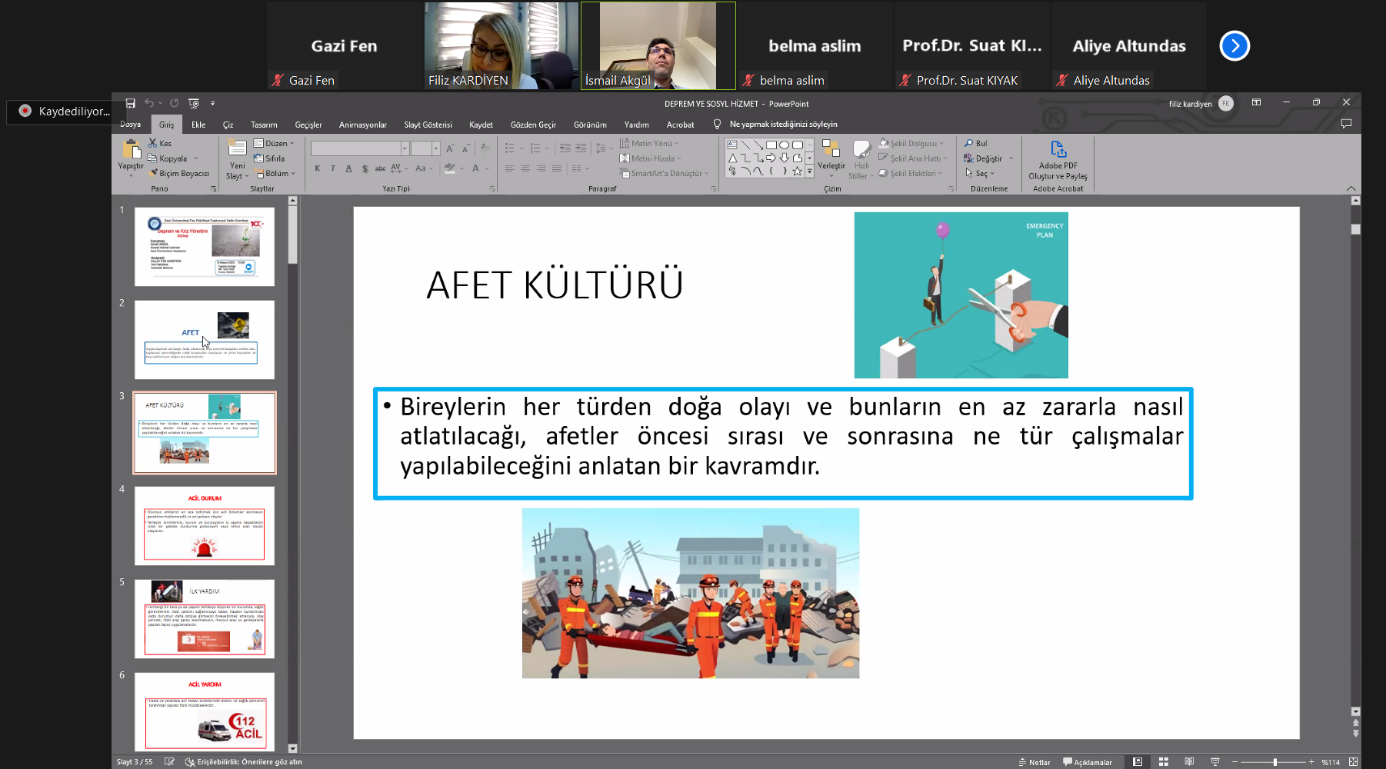The image size is (1386, 769).
Task: Open the Ekle ribbon tab
Action: tap(198, 125)
